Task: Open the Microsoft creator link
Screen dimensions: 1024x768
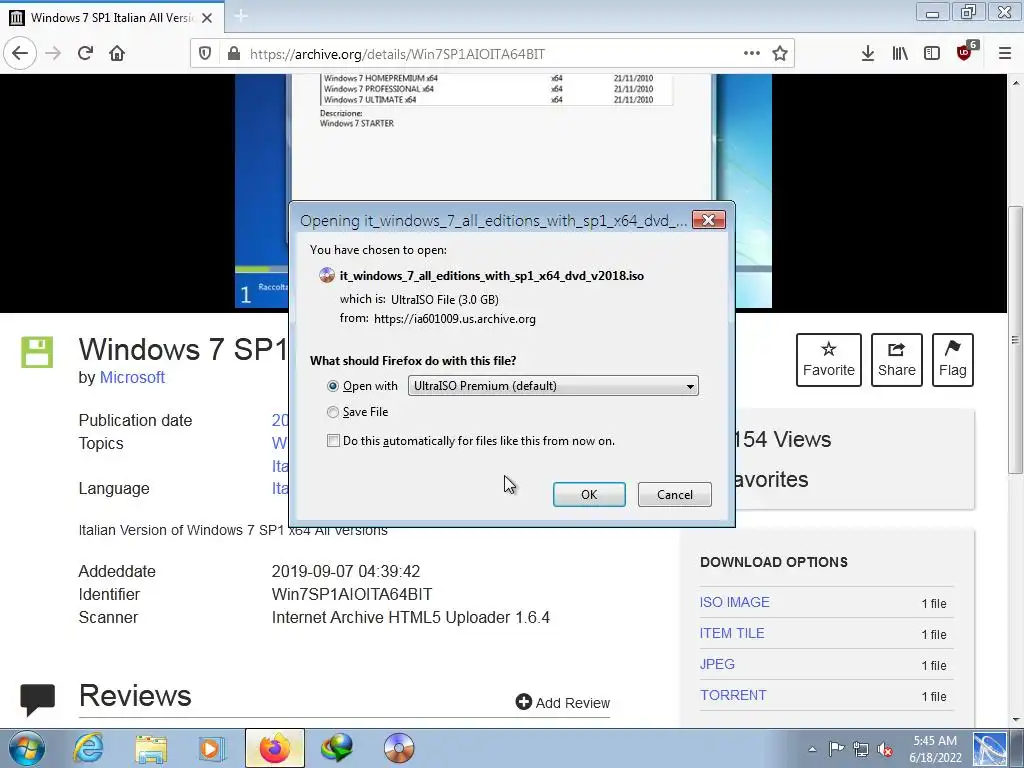Action: point(132,377)
